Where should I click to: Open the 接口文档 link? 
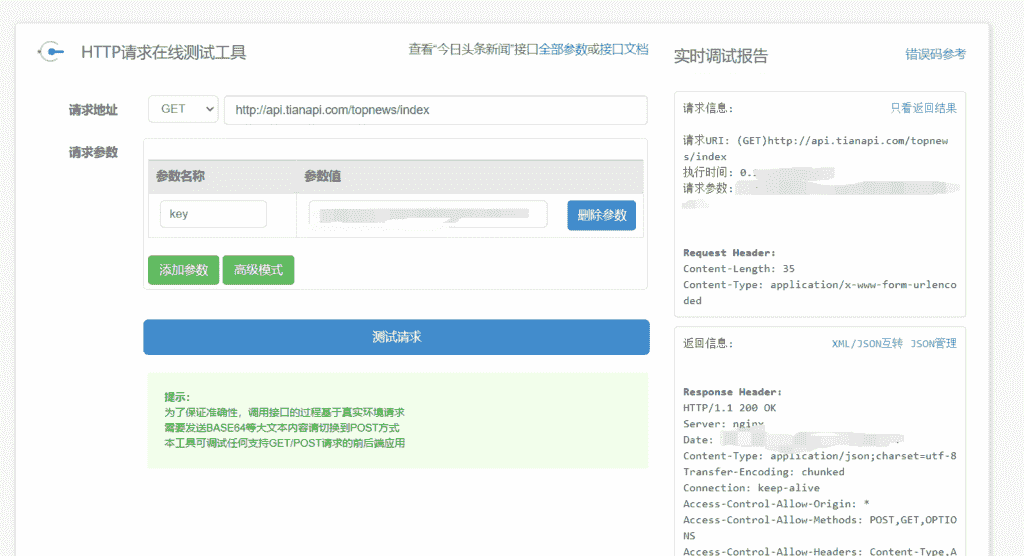click(624, 49)
